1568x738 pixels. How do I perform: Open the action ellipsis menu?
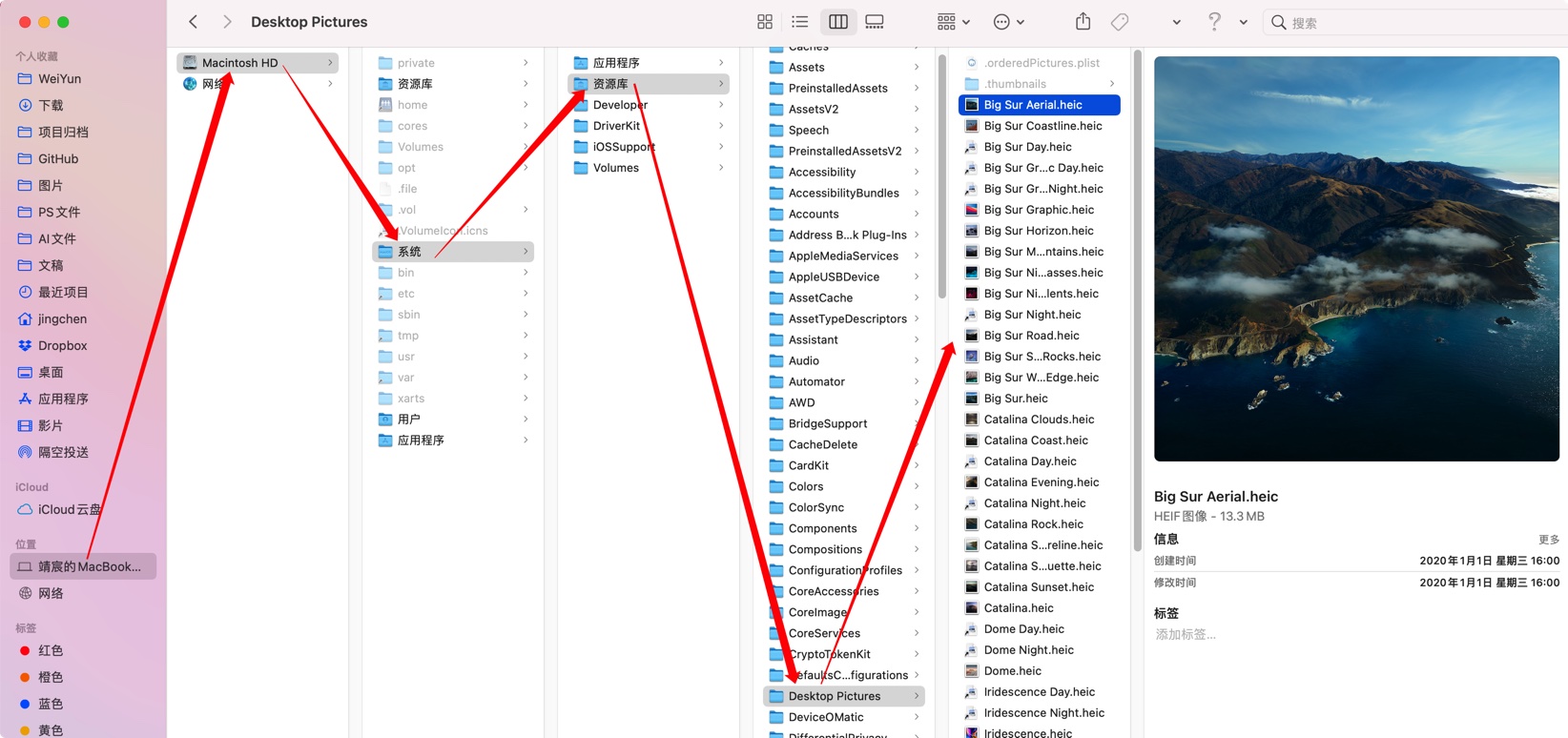click(1009, 22)
